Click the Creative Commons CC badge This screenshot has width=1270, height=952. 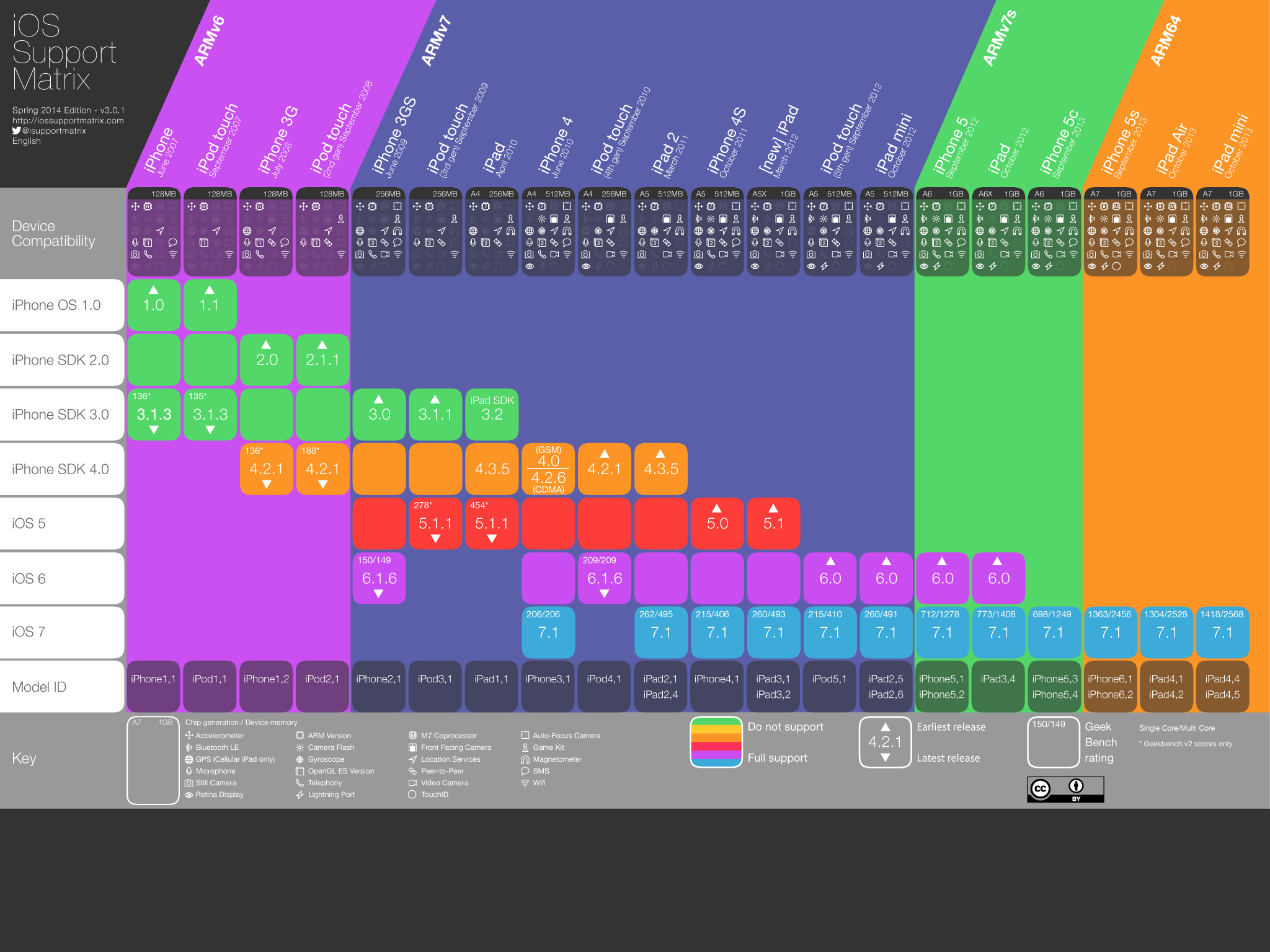(1065, 789)
